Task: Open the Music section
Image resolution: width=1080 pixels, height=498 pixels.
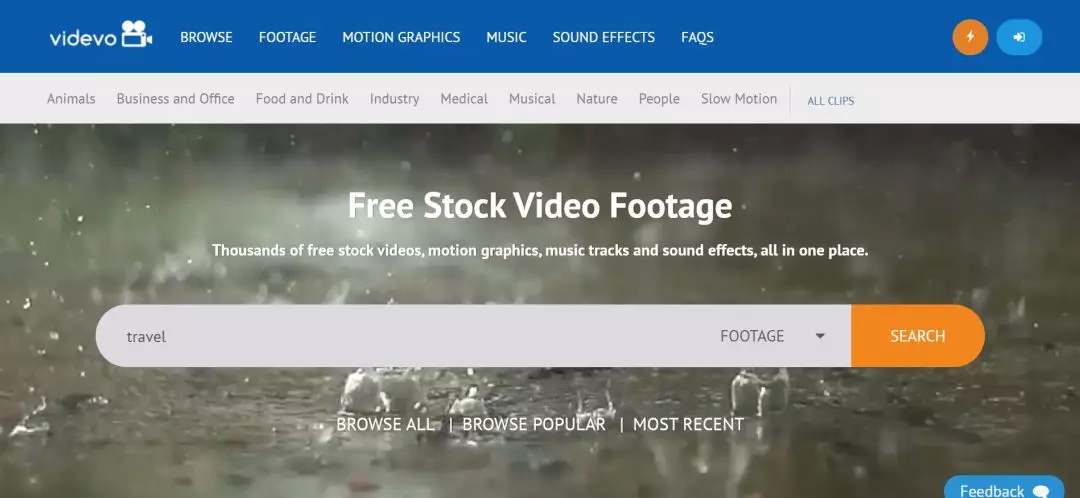Action: 506,37
